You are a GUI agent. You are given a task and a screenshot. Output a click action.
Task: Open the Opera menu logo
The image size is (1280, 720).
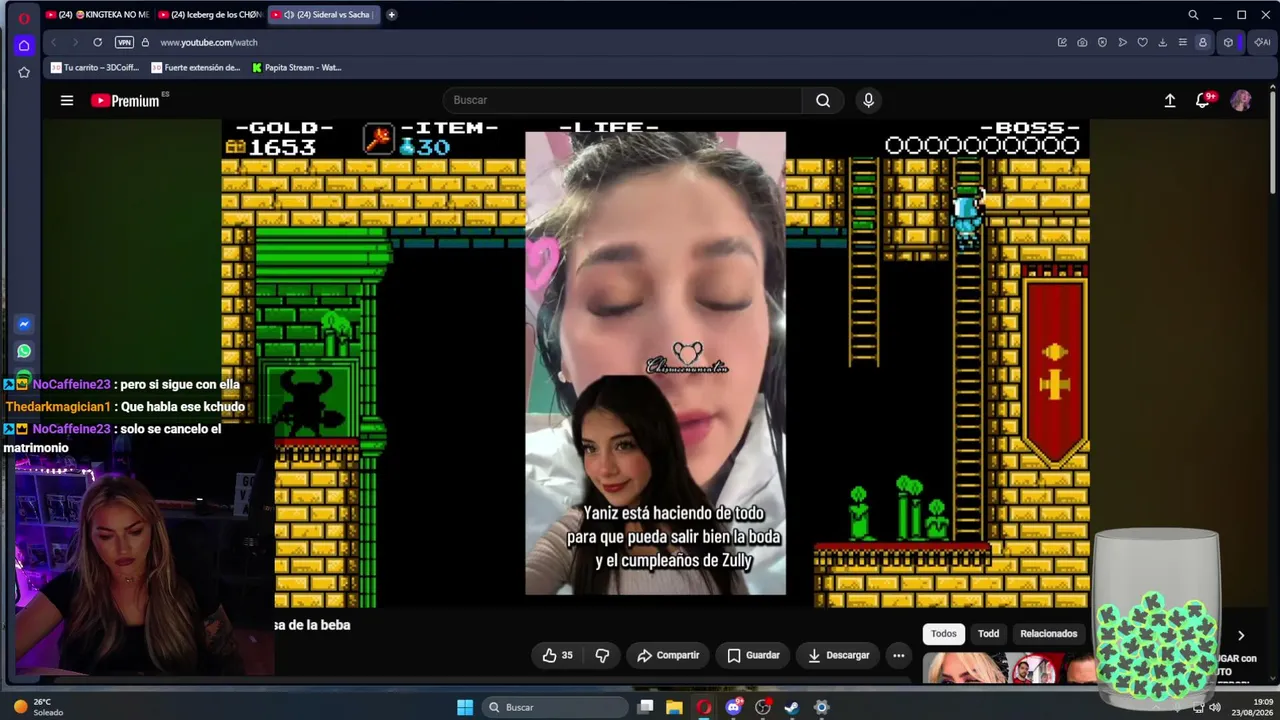click(x=24, y=18)
